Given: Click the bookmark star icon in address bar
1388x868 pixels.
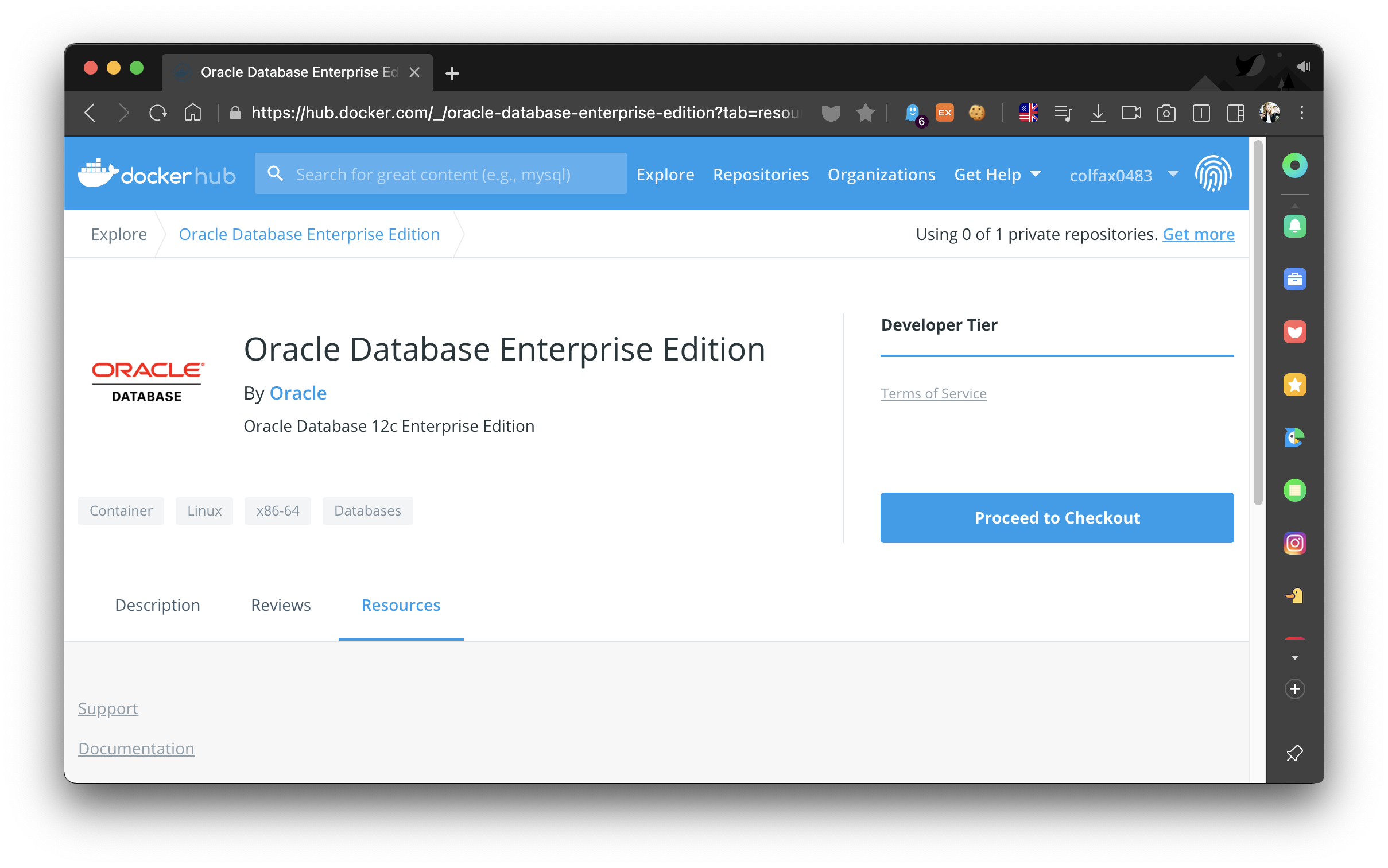Looking at the screenshot, I should coord(865,113).
